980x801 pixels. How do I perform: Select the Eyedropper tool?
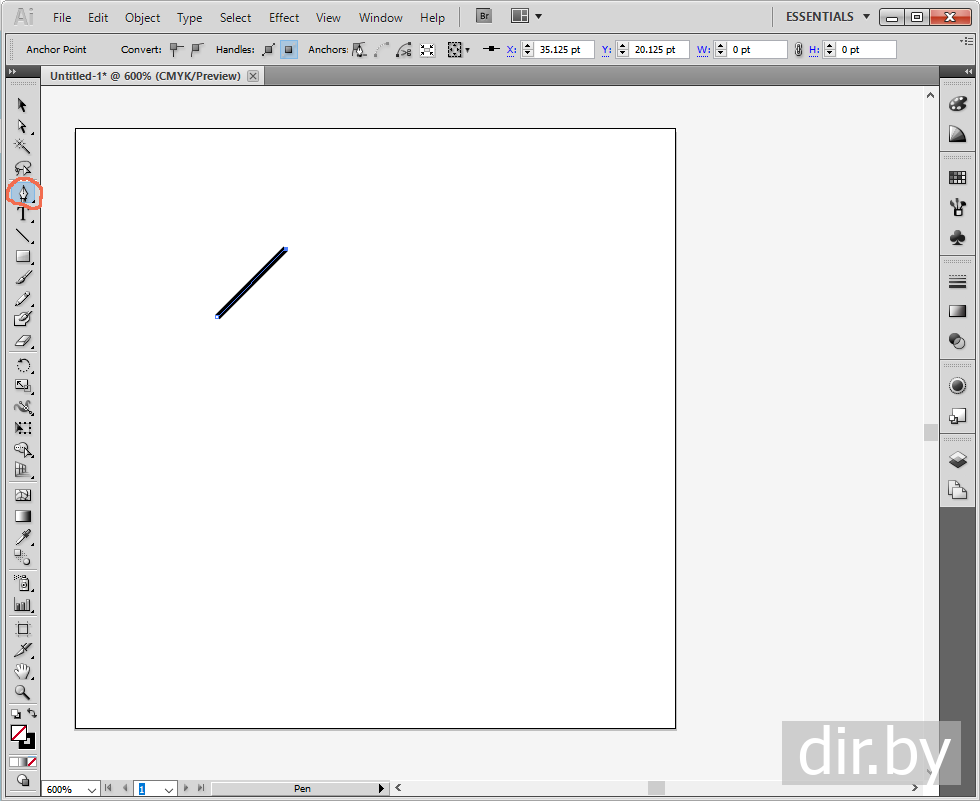point(23,538)
